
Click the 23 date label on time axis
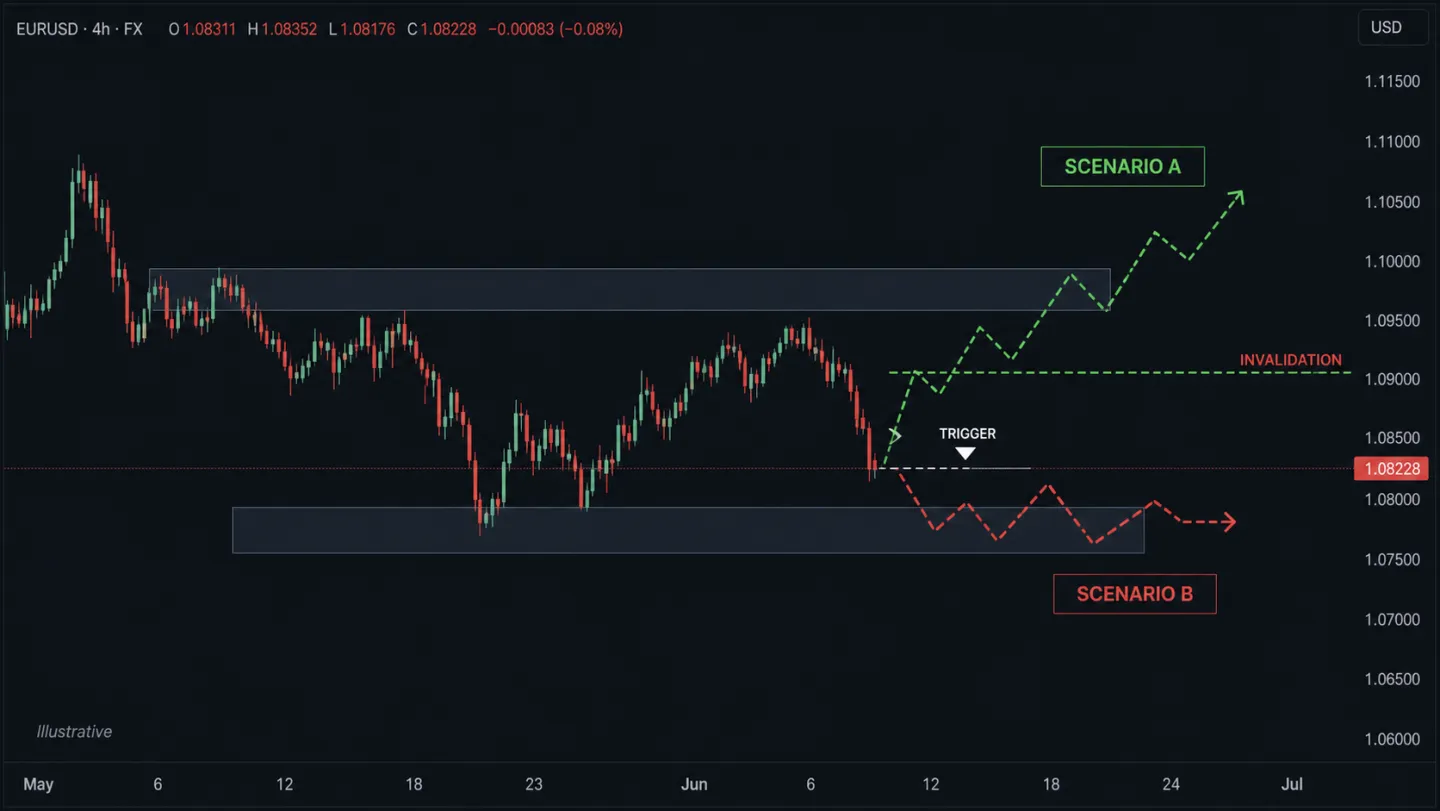point(534,784)
